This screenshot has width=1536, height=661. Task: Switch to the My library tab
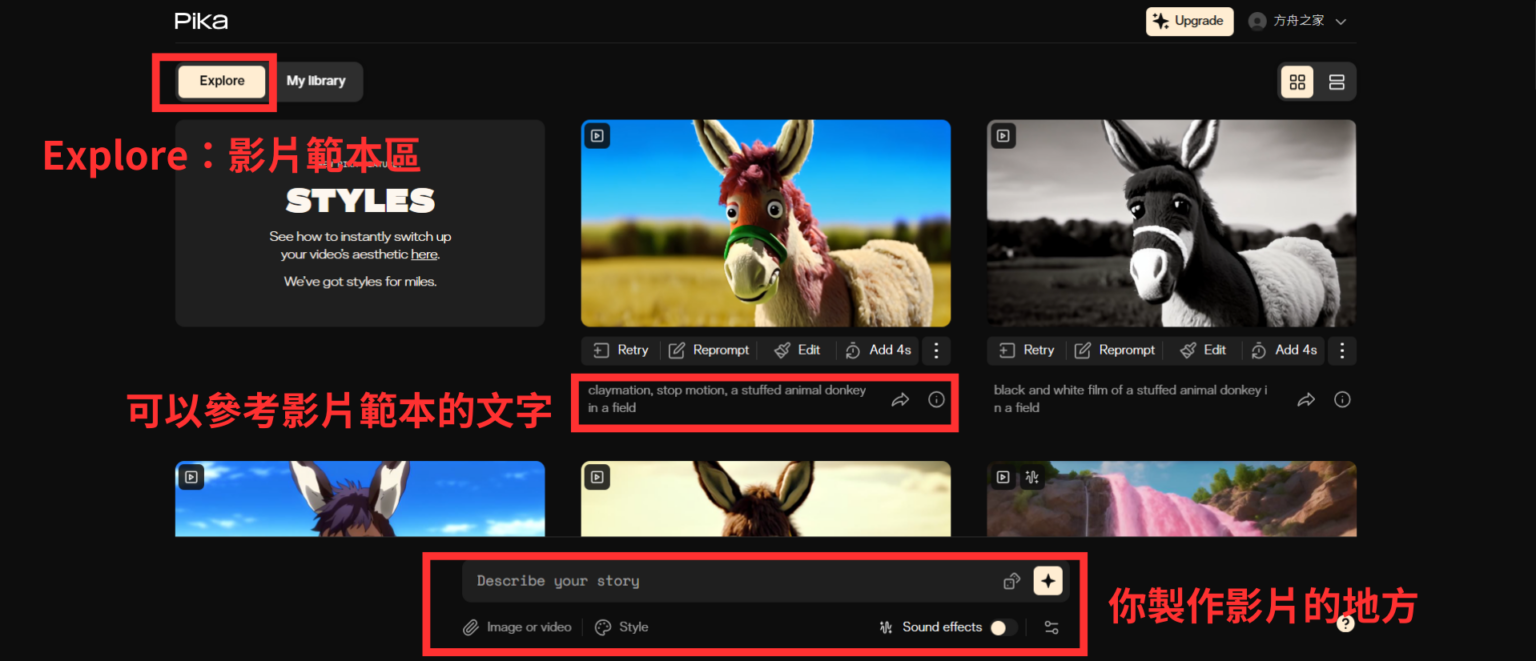(316, 82)
